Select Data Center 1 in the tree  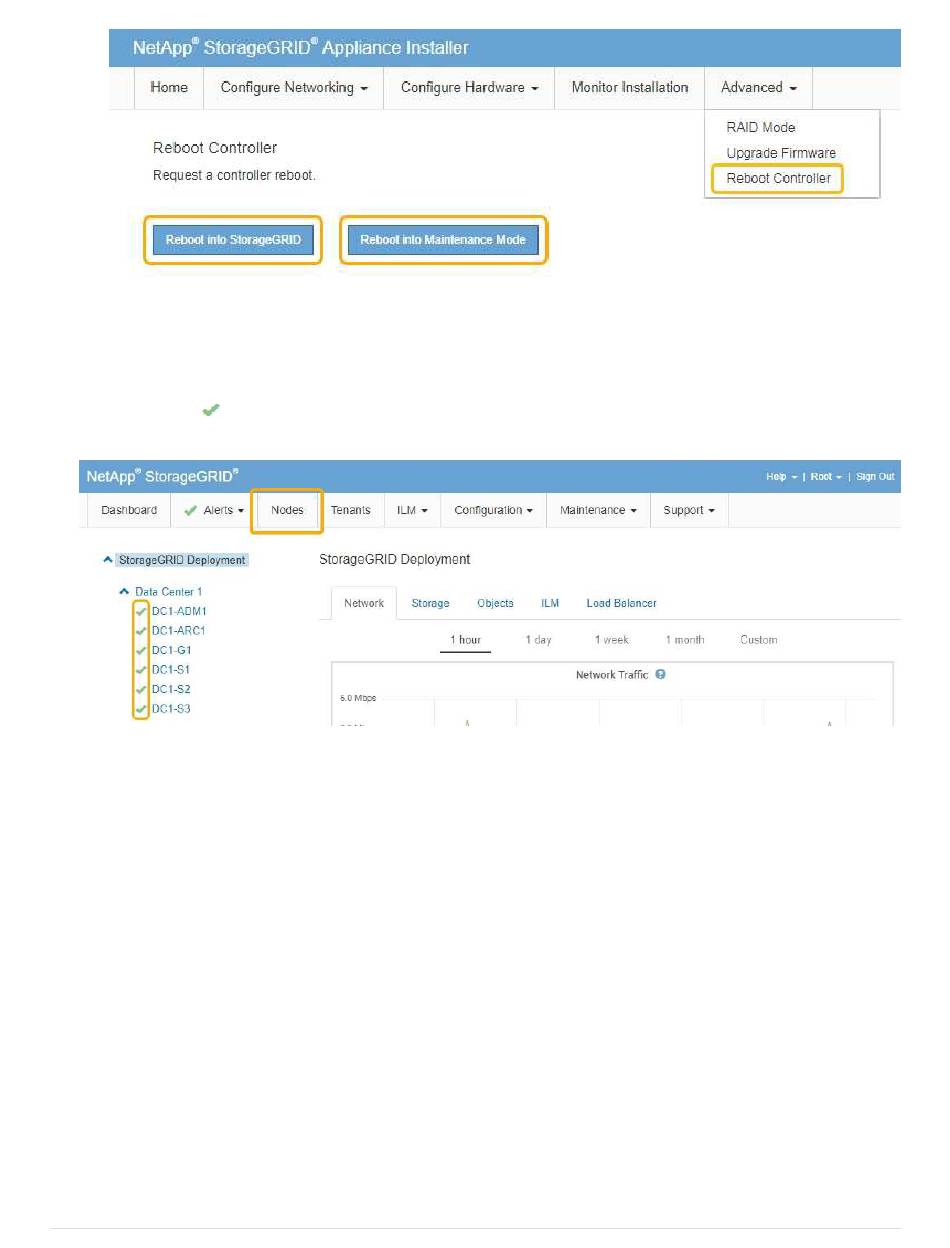pyautogui.click(x=168, y=592)
